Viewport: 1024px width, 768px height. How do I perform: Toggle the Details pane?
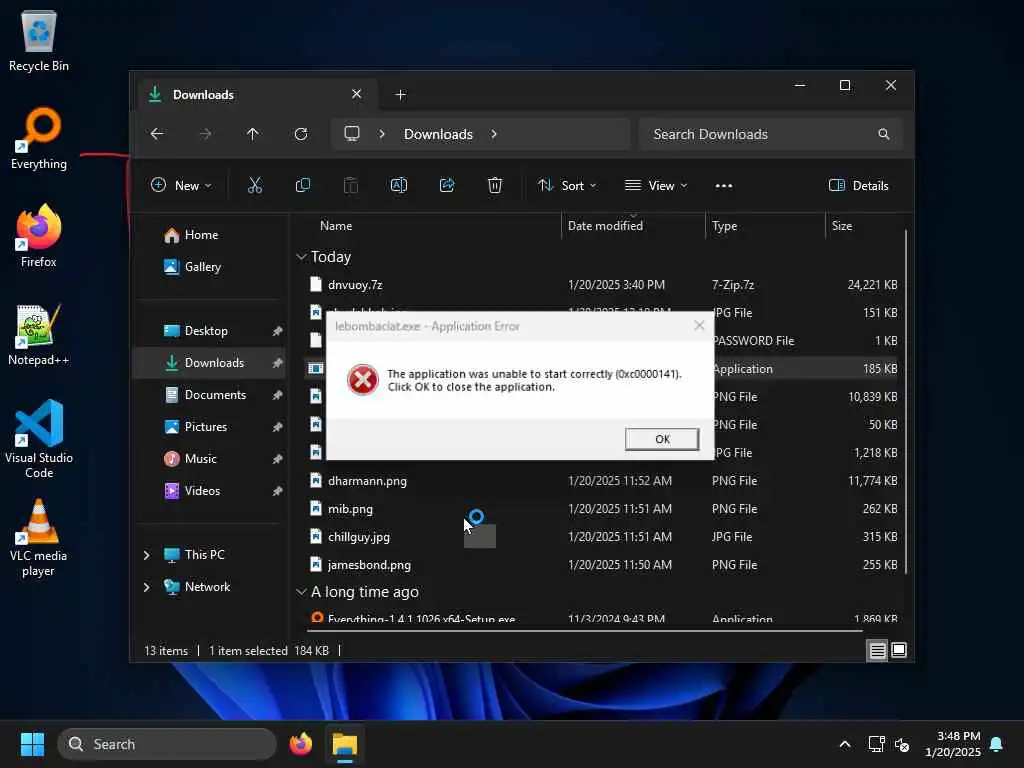point(858,185)
